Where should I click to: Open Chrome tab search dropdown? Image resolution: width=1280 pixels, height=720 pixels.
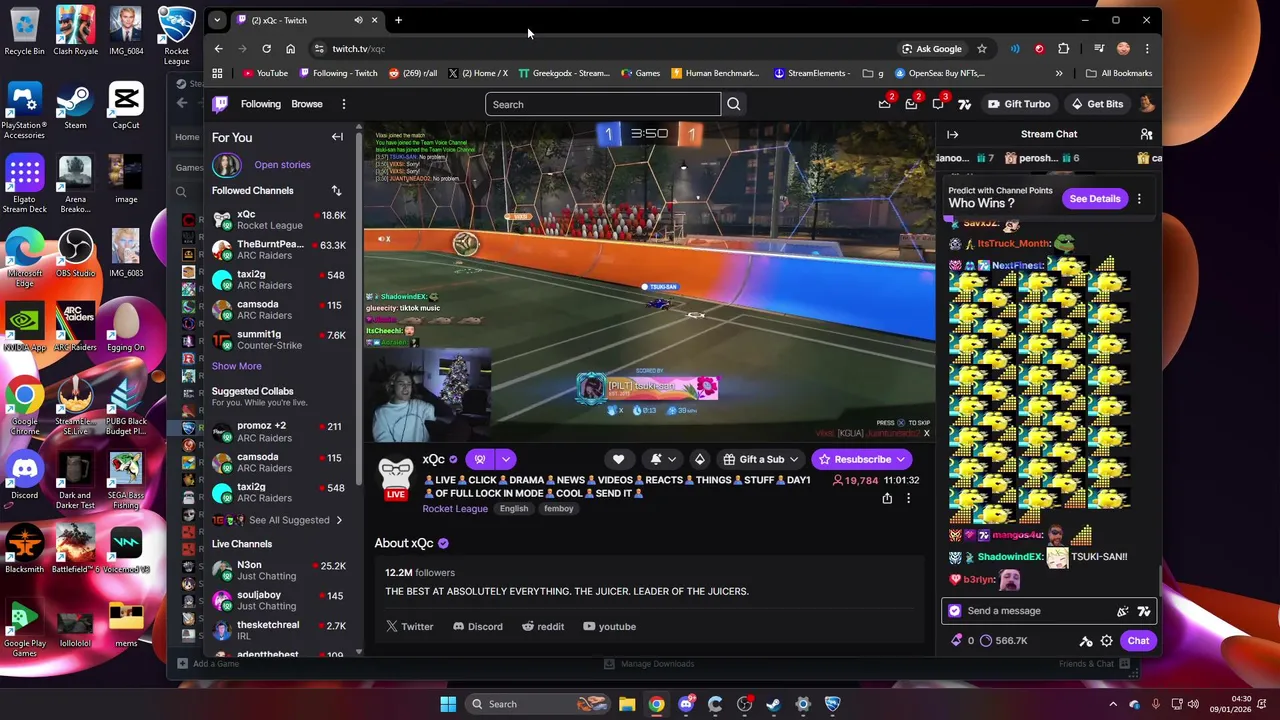pyautogui.click(x=217, y=20)
